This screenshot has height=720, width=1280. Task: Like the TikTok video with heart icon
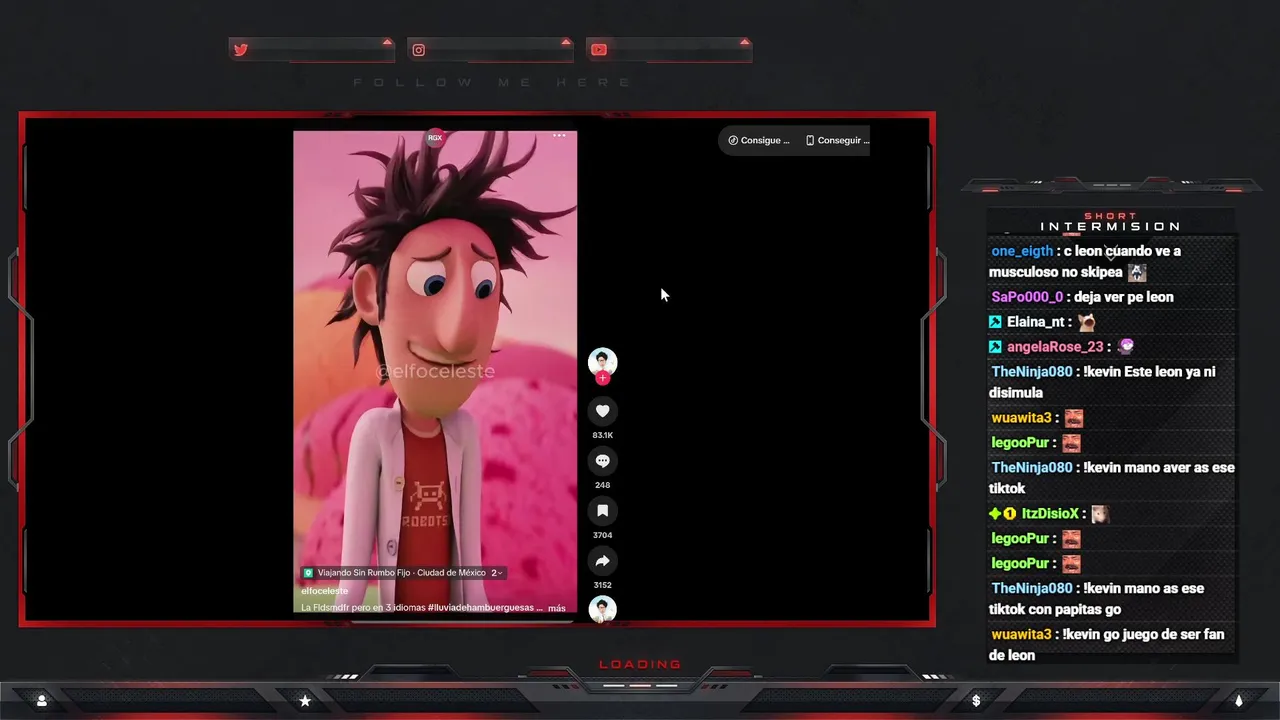(x=602, y=411)
